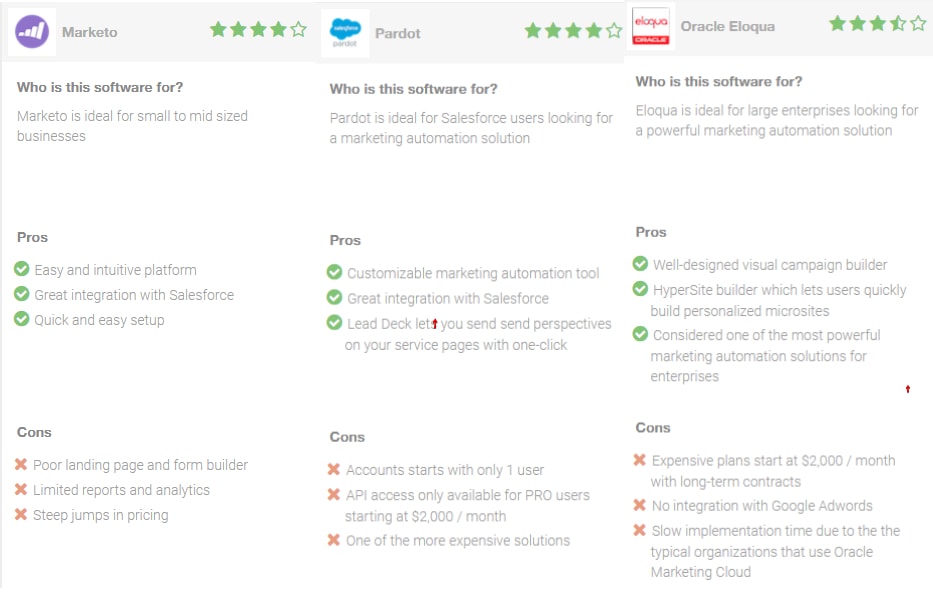Image resolution: width=933 pixels, height=596 pixels.
Task: Click the red X by One of the more expensive solutions
Action: [x=334, y=539]
